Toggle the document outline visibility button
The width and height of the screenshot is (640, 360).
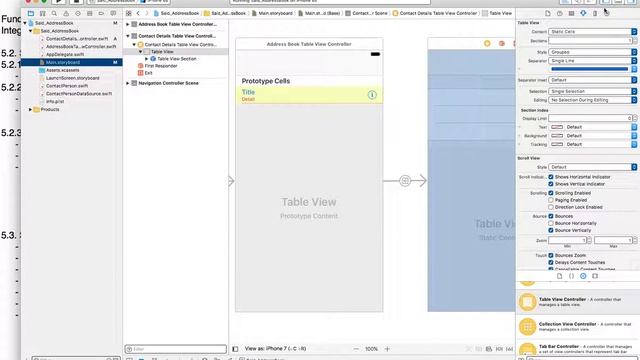click(x=235, y=349)
